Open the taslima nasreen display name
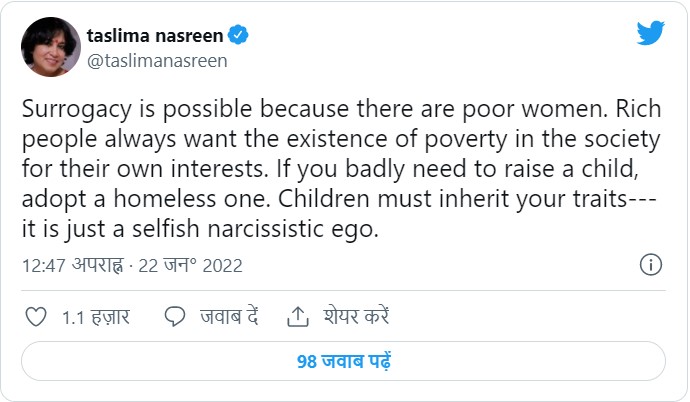 coord(155,35)
